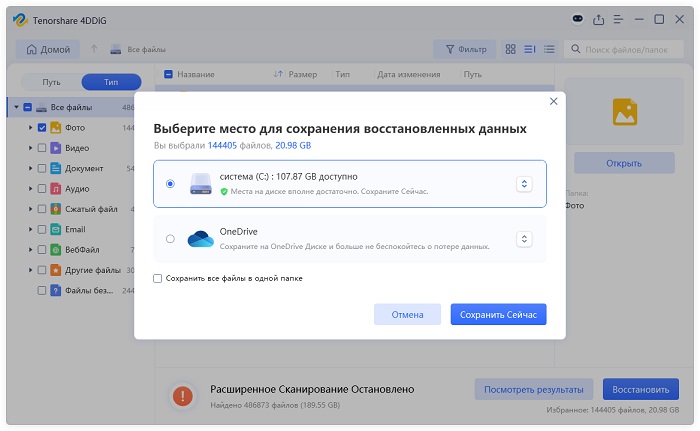Check the Документ checkbox
Viewport: 700px width, 431px height.
point(42,168)
